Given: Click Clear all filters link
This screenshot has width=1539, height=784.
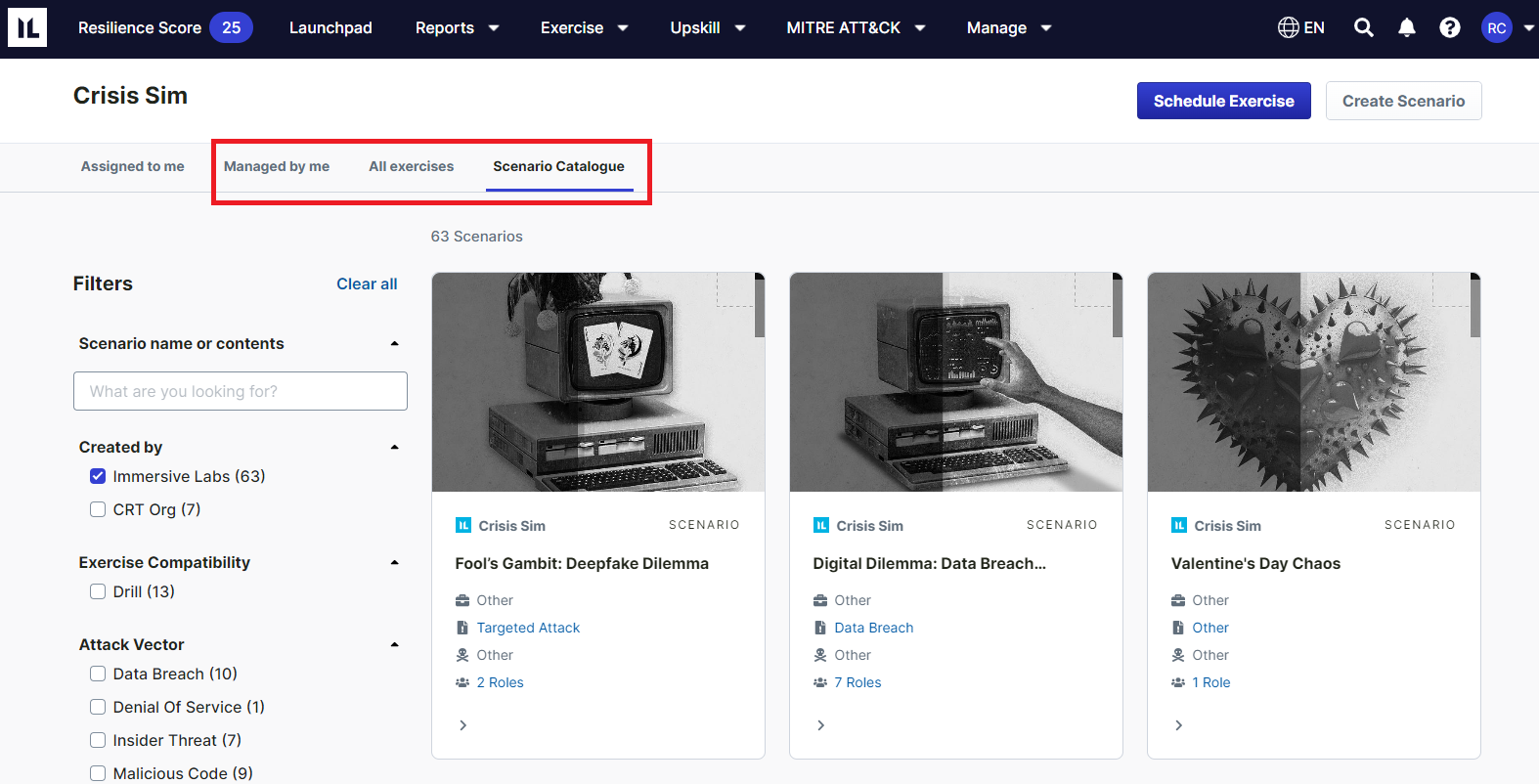Looking at the screenshot, I should pos(367,283).
